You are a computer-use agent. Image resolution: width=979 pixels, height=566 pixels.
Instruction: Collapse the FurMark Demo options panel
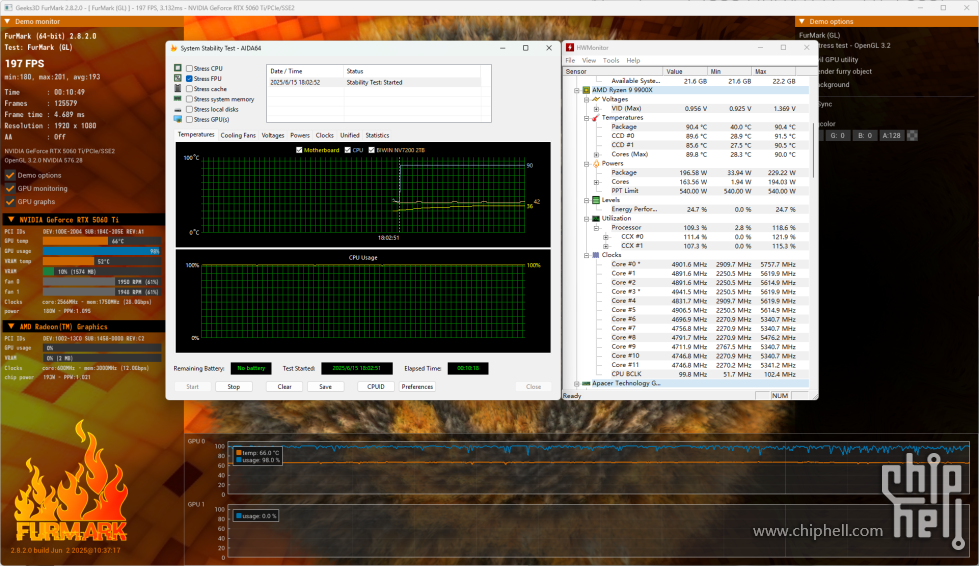click(x=802, y=21)
